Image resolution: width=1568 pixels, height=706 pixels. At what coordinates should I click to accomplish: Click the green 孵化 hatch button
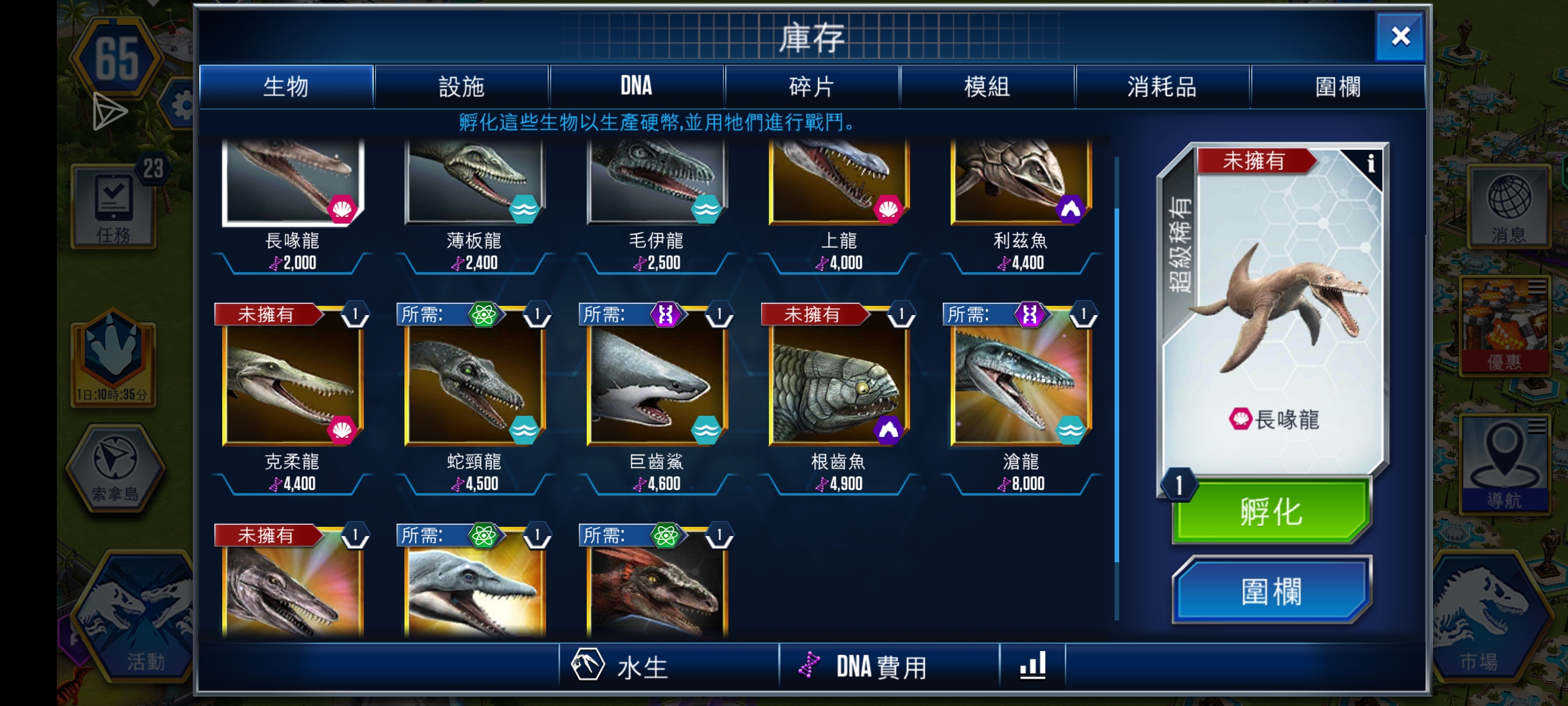(1271, 511)
